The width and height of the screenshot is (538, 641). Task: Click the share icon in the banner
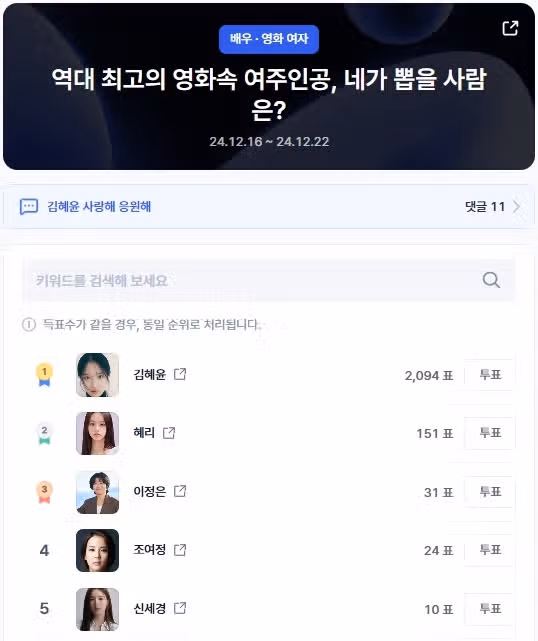[x=510, y=28]
